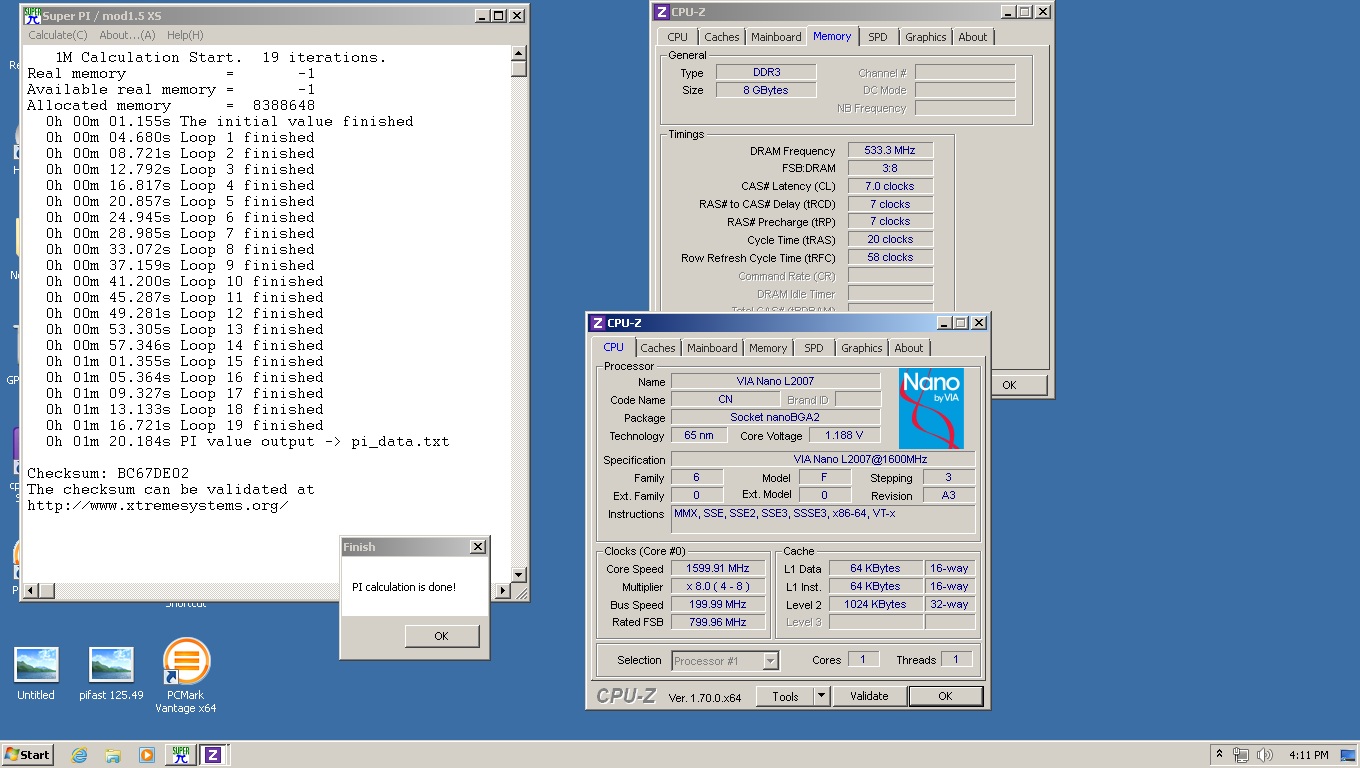Image resolution: width=1360 pixels, height=768 pixels.
Task: Click the 'Checksum: BC67DE02' line
Action: (x=108, y=473)
